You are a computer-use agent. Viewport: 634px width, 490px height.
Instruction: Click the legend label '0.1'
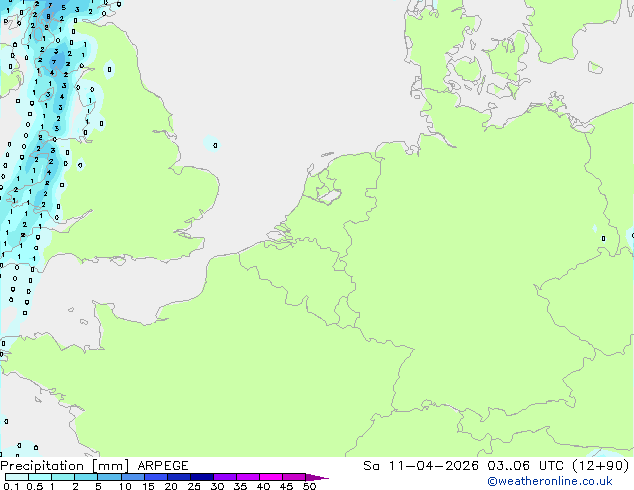[x=11, y=486]
